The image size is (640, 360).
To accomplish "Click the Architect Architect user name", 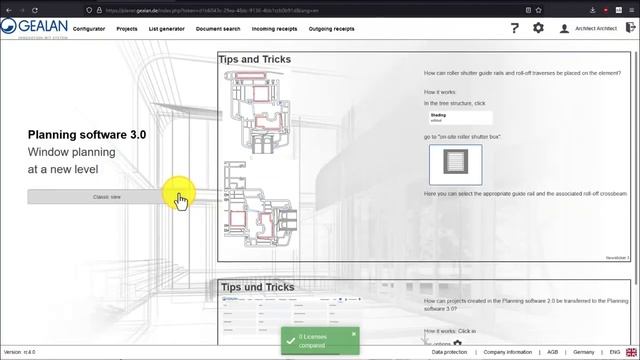I will [x=596, y=29].
